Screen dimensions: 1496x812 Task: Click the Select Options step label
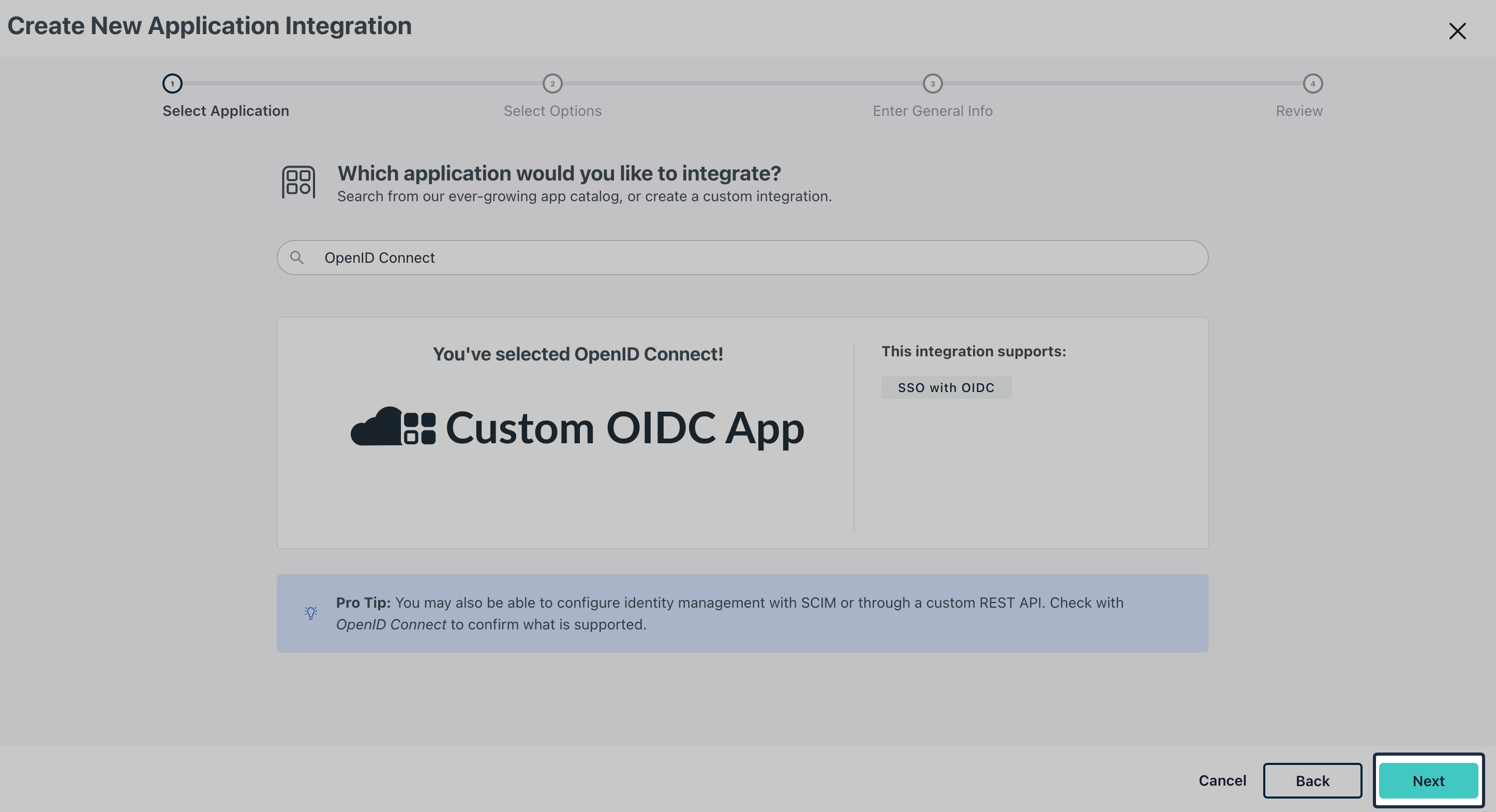coord(552,110)
